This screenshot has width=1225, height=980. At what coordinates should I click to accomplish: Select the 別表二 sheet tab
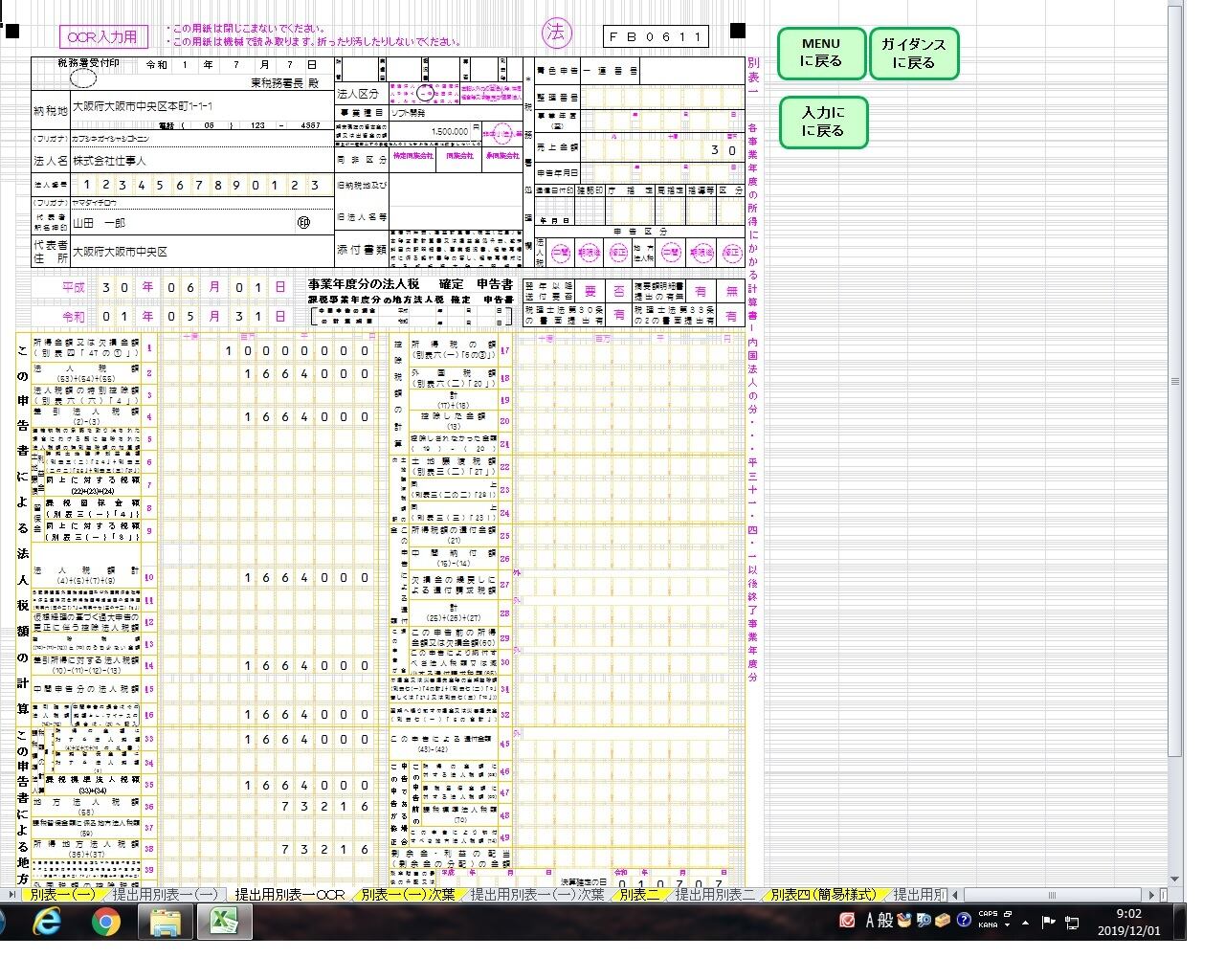[639, 895]
